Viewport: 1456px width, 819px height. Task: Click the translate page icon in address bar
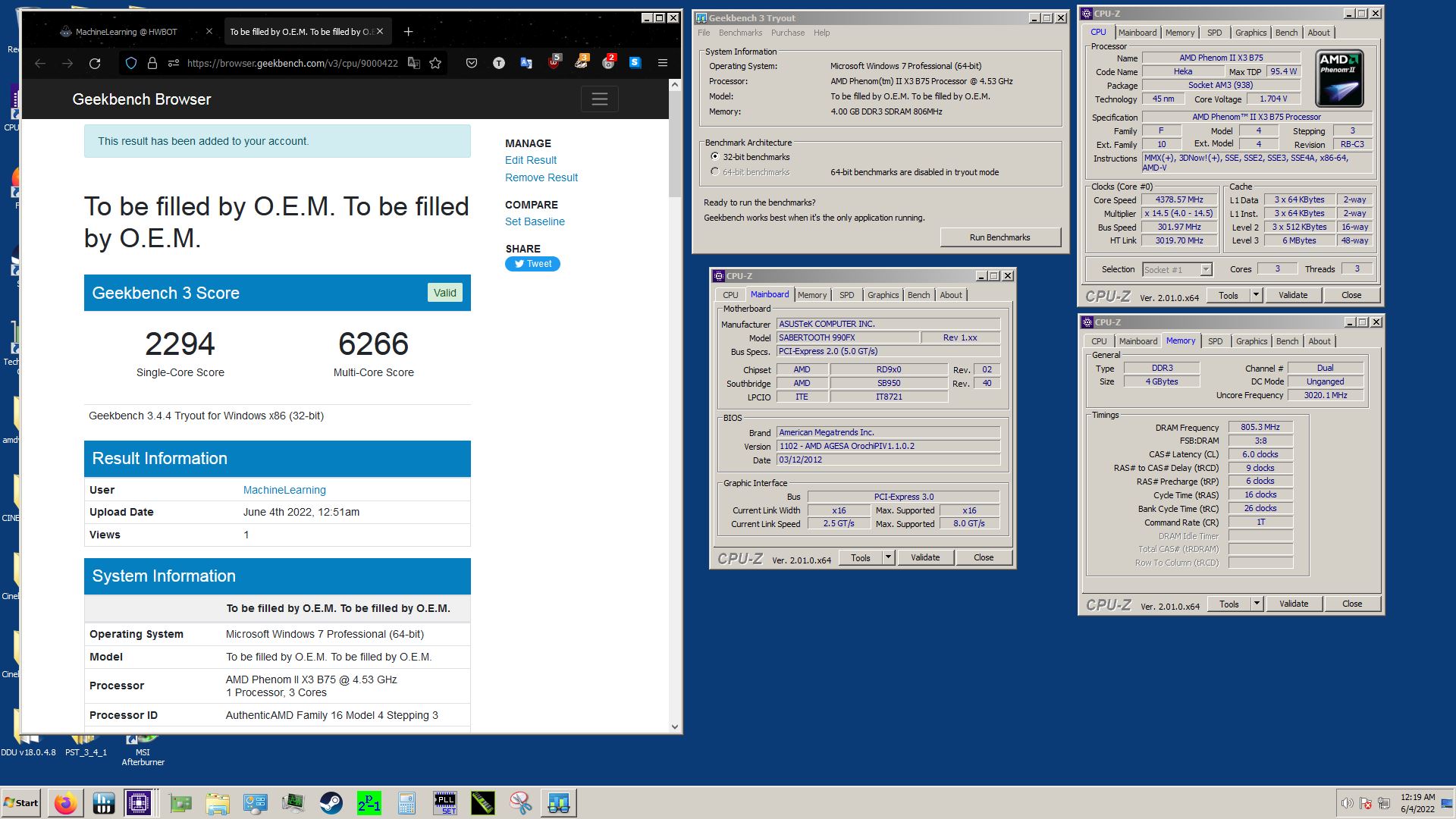[x=414, y=64]
